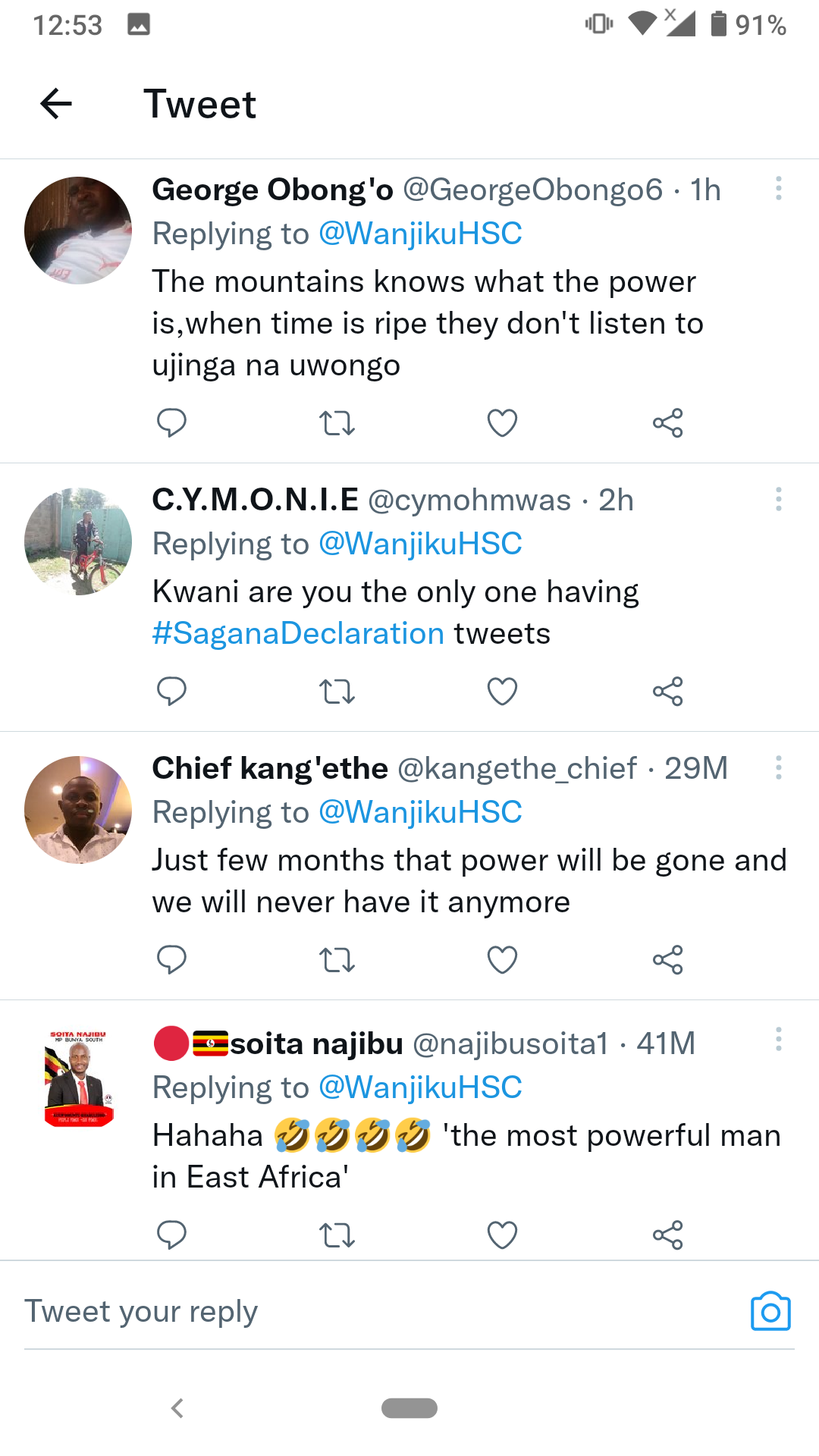
Task: Reply to George Obong'o's tweet
Action: tap(171, 422)
